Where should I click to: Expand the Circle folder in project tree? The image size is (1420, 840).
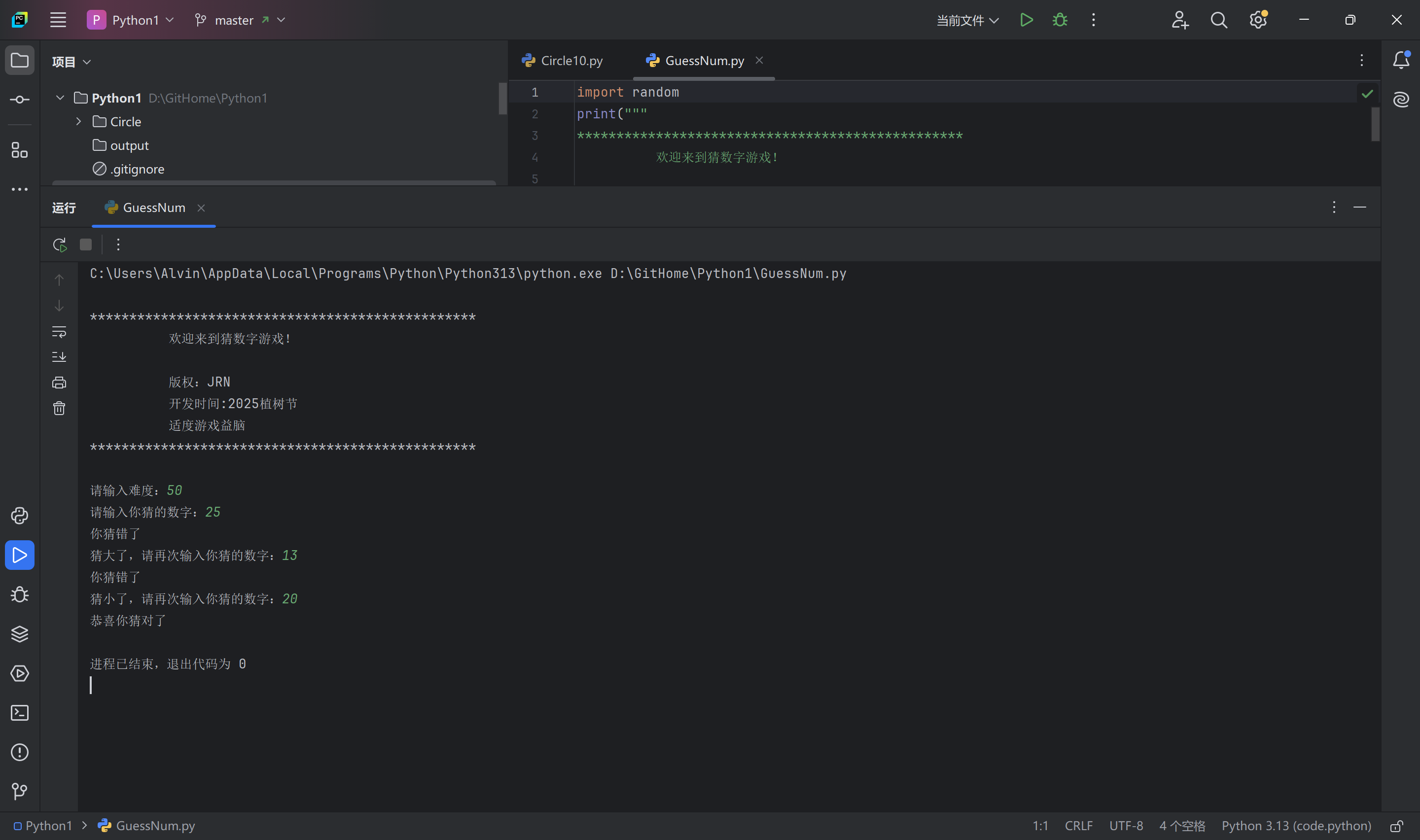pyautogui.click(x=79, y=122)
